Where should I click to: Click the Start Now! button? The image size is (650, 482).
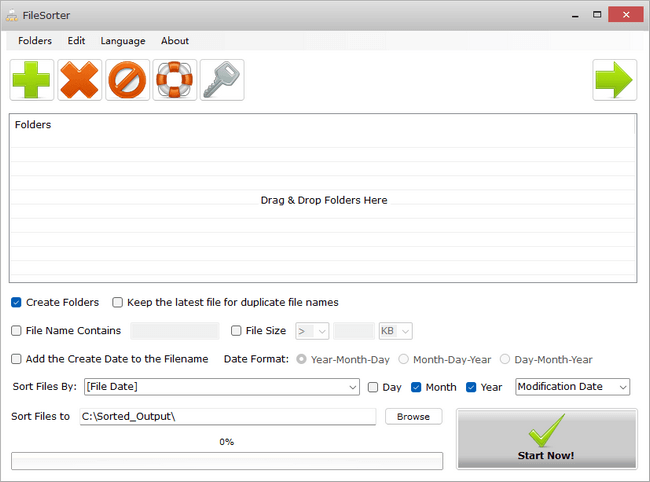[547, 439]
